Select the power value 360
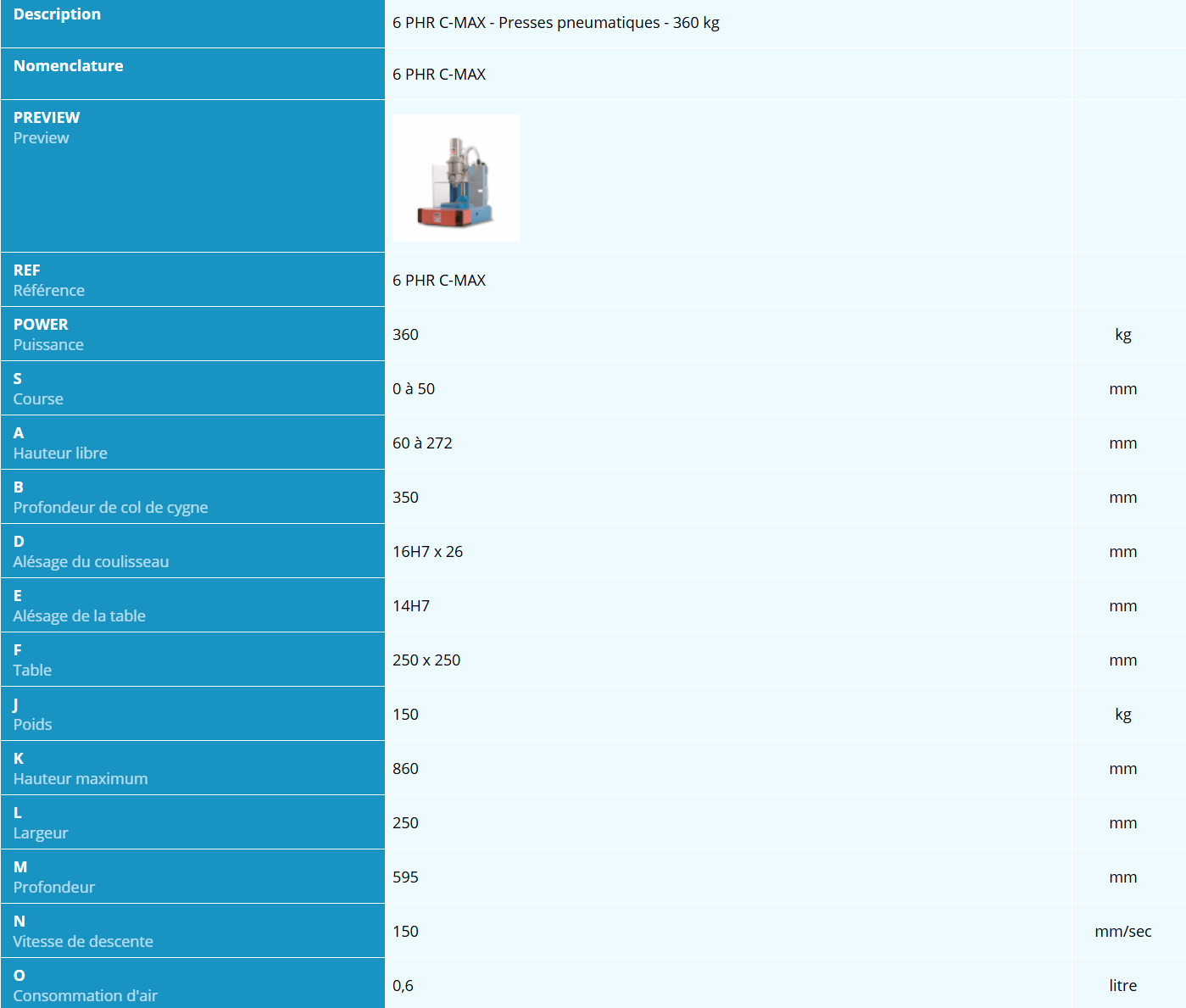 (x=405, y=335)
